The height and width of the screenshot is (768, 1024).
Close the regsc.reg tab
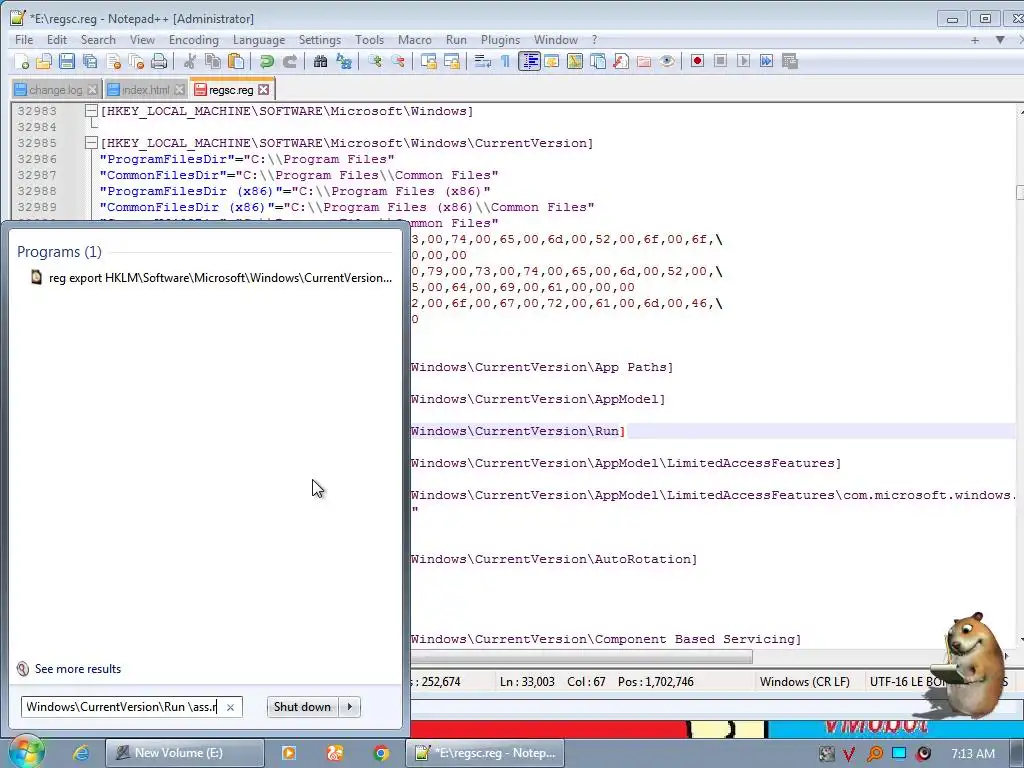(263, 89)
